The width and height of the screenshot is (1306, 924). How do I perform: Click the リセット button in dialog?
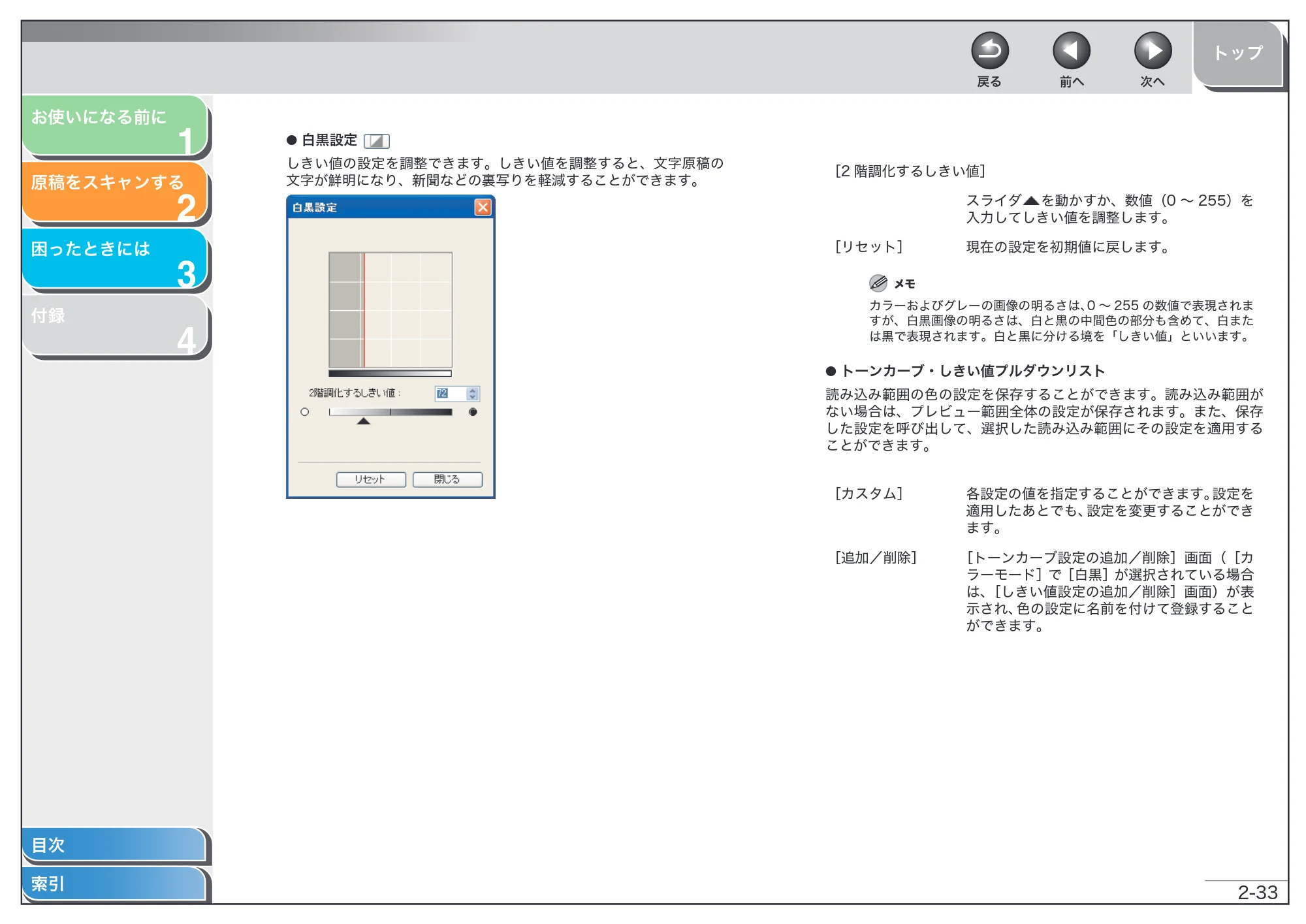[371, 479]
